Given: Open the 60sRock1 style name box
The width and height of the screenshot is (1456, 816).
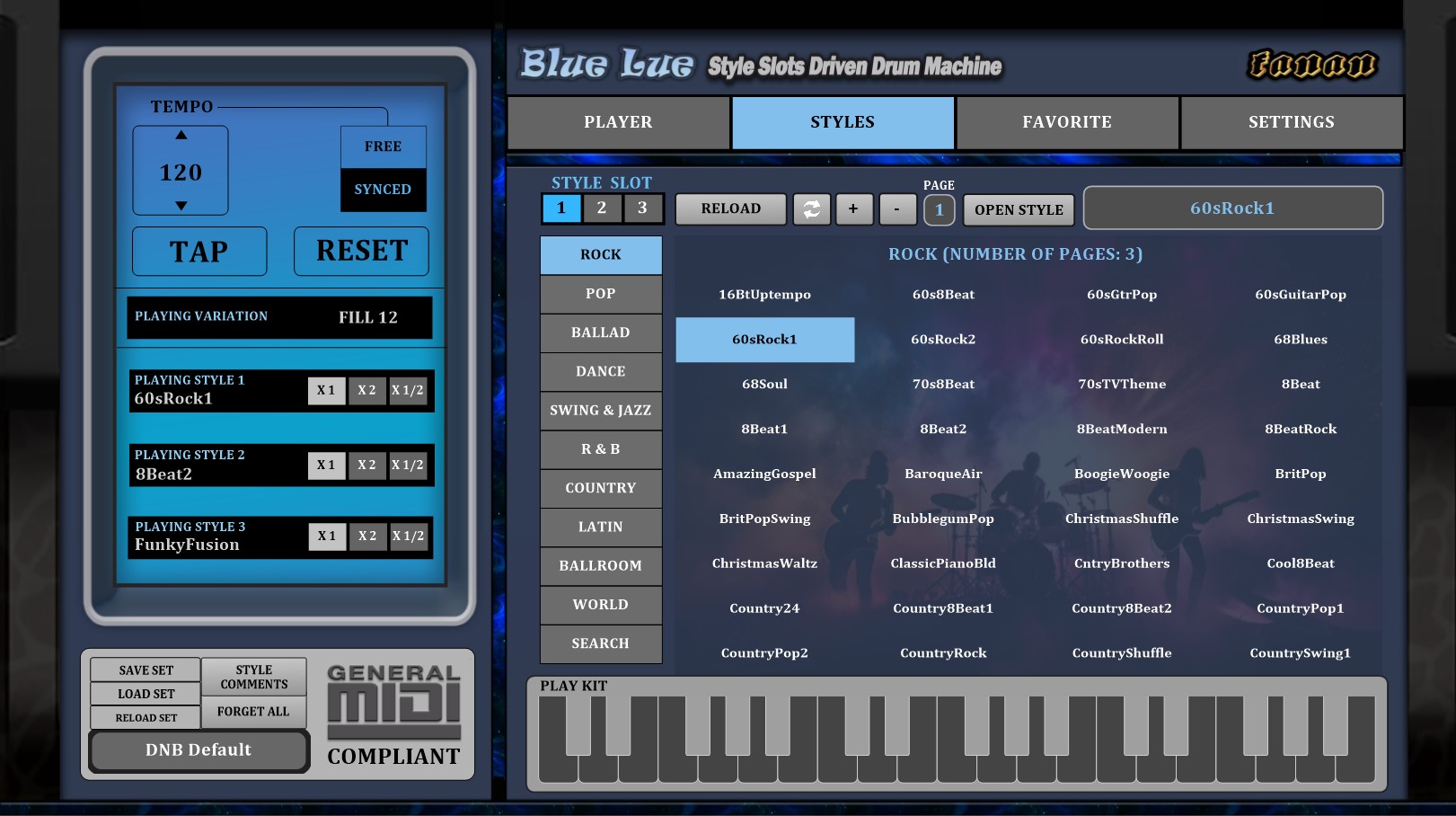Looking at the screenshot, I should pyautogui.click(x=1232, y=208).
